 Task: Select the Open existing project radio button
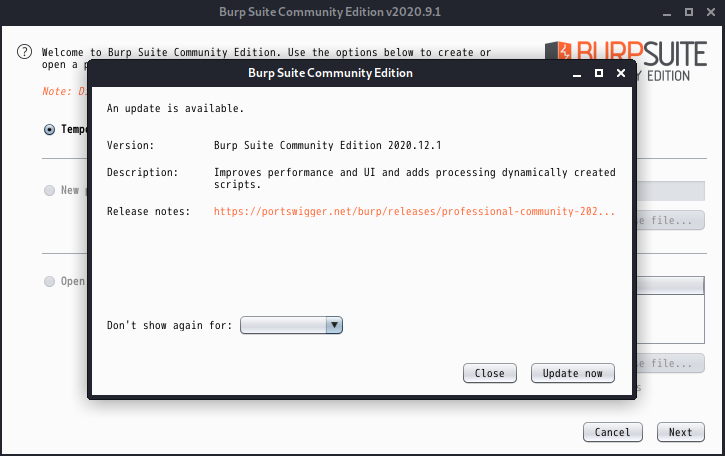click(x=49, y=281)
